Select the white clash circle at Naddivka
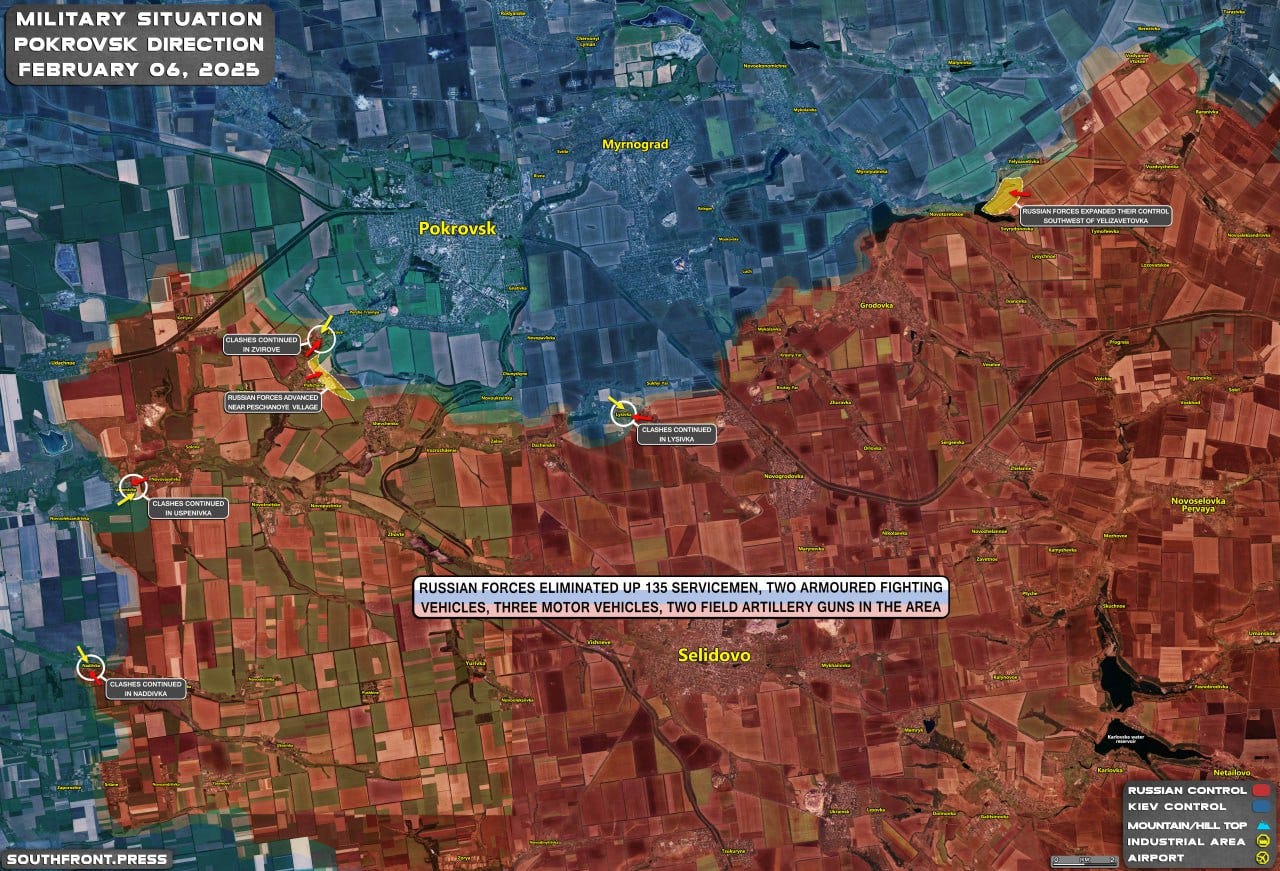Screen dimensions: 1280x871 91,667
